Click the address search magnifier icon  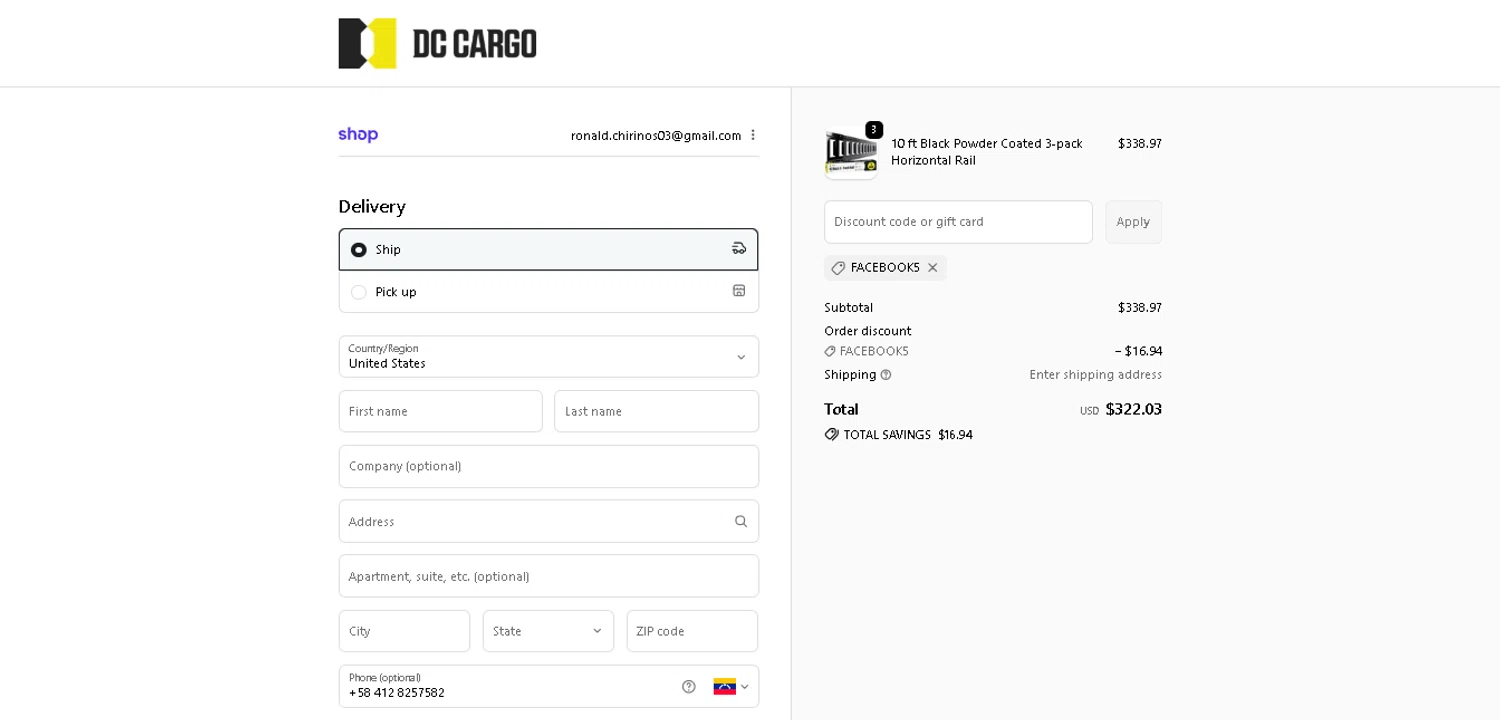coord(741,521)
